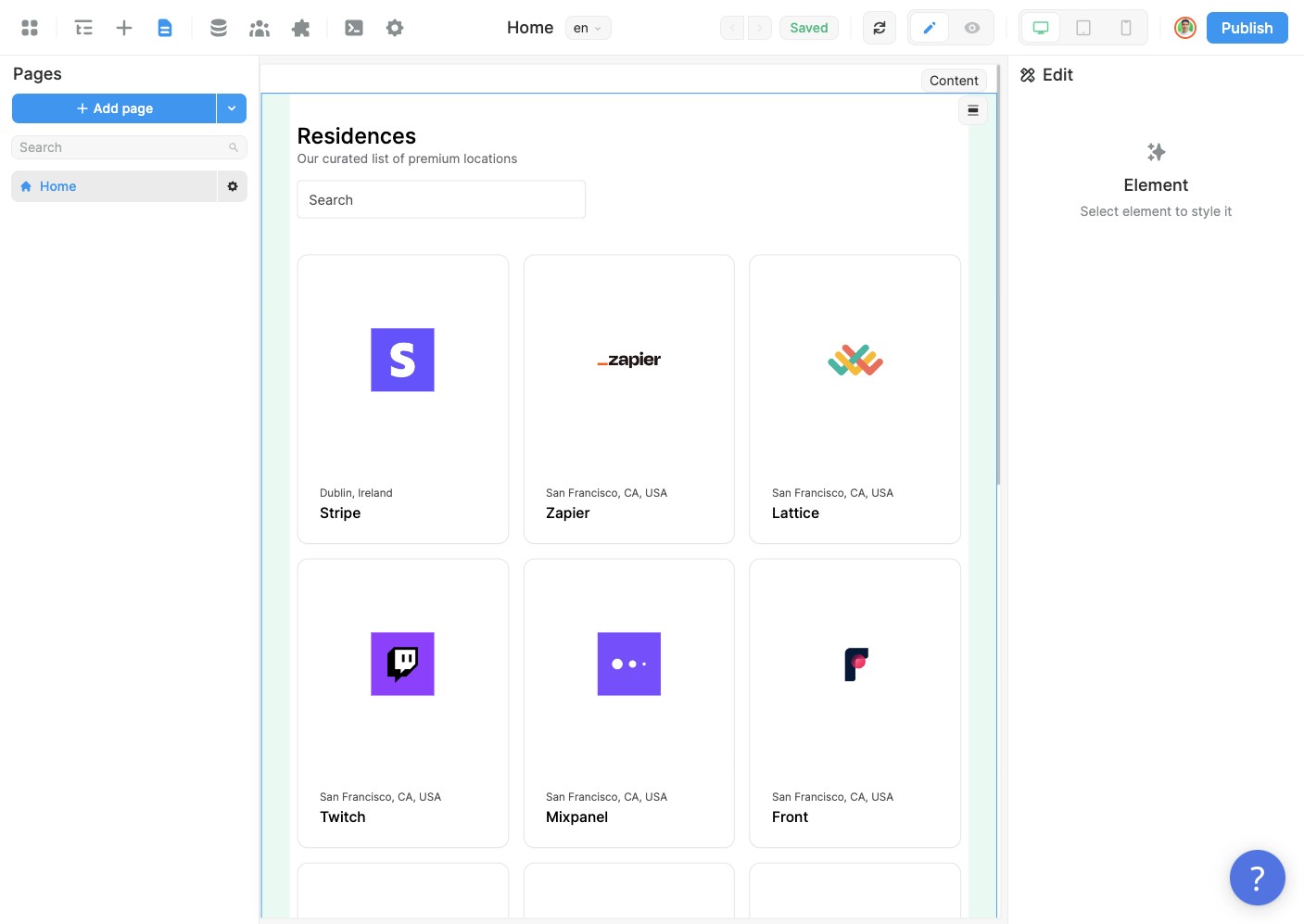Image resolution: width=1304 pixels, height=924 pixels.
Task: Click the canvas Search input
Action: point(441,199)
